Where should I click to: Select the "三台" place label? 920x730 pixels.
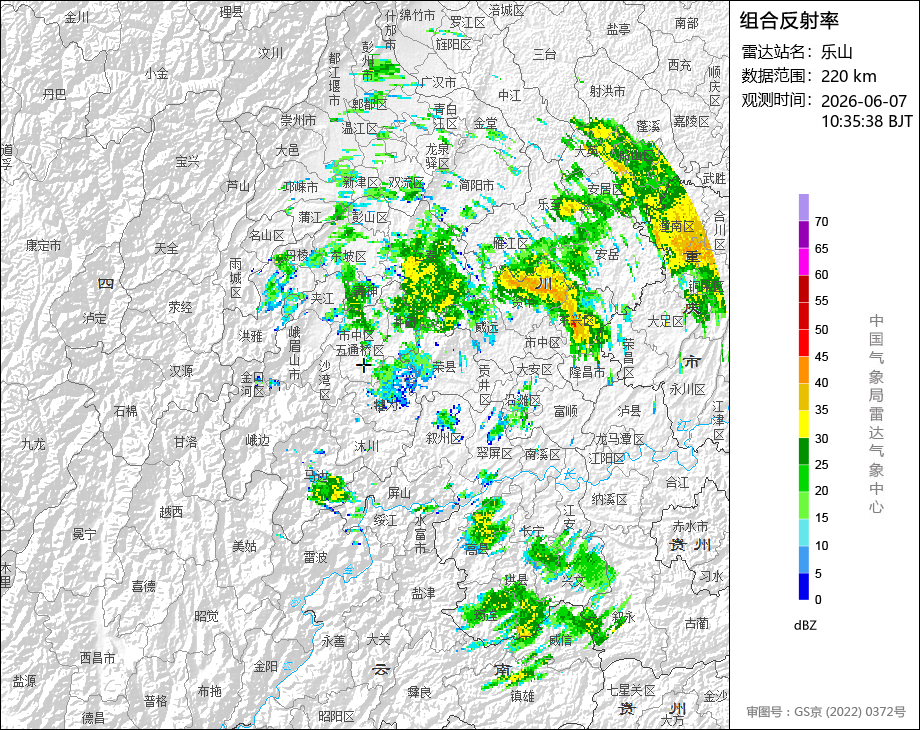(544, 55)
